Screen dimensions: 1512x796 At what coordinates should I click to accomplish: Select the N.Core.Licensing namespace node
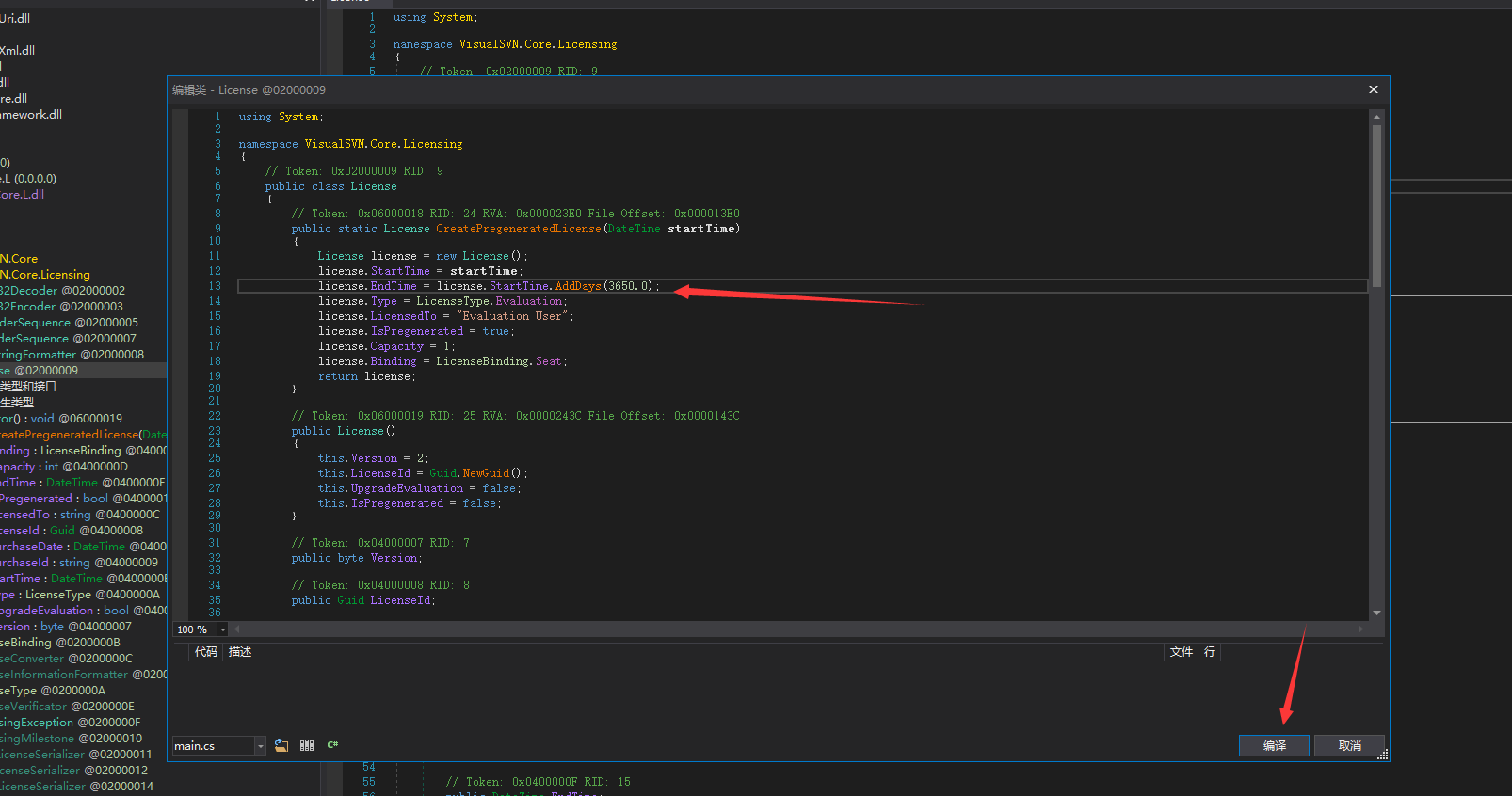45,275
